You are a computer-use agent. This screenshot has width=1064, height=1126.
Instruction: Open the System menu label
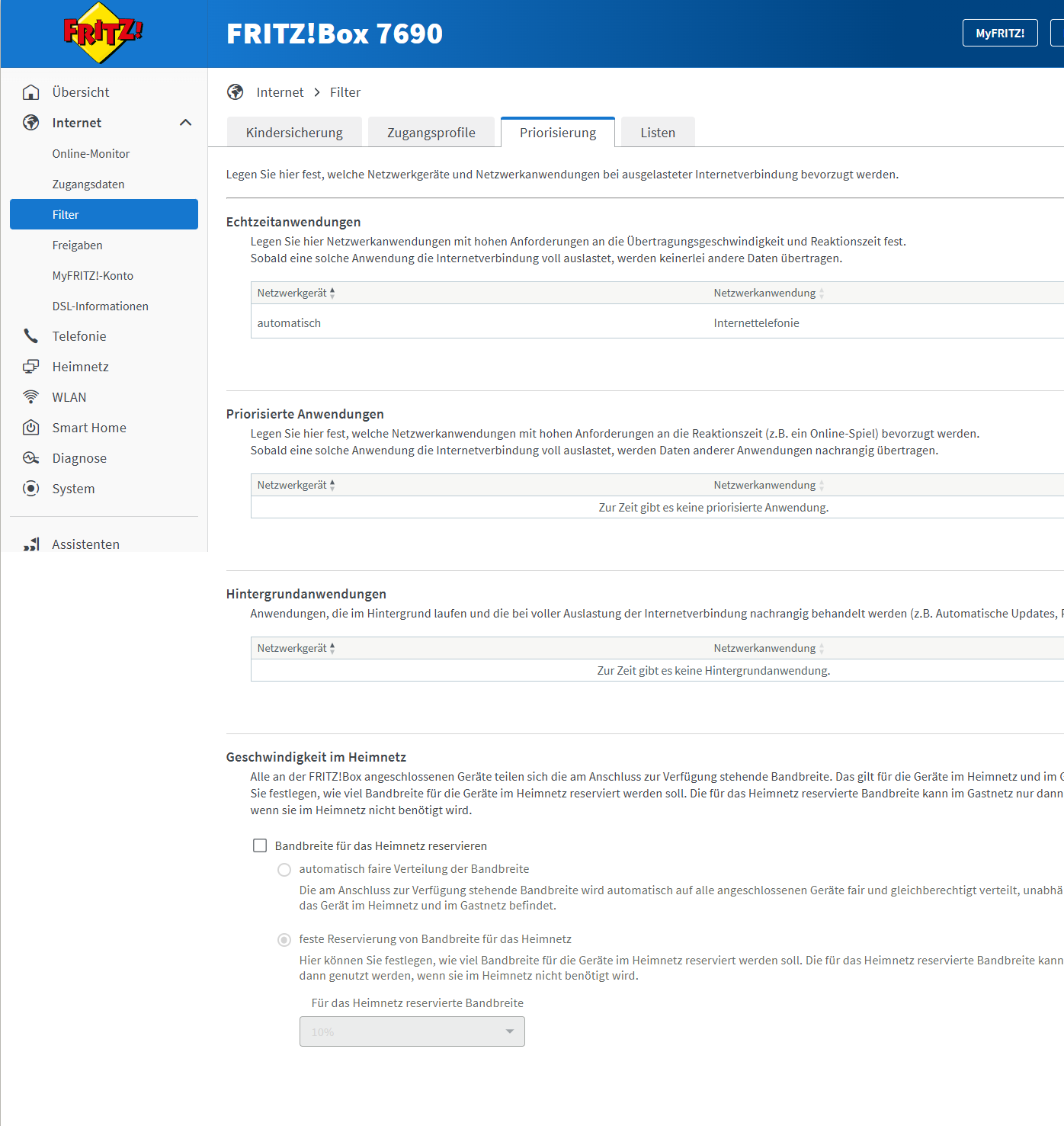pyautogui.click(x=73, y=489)
